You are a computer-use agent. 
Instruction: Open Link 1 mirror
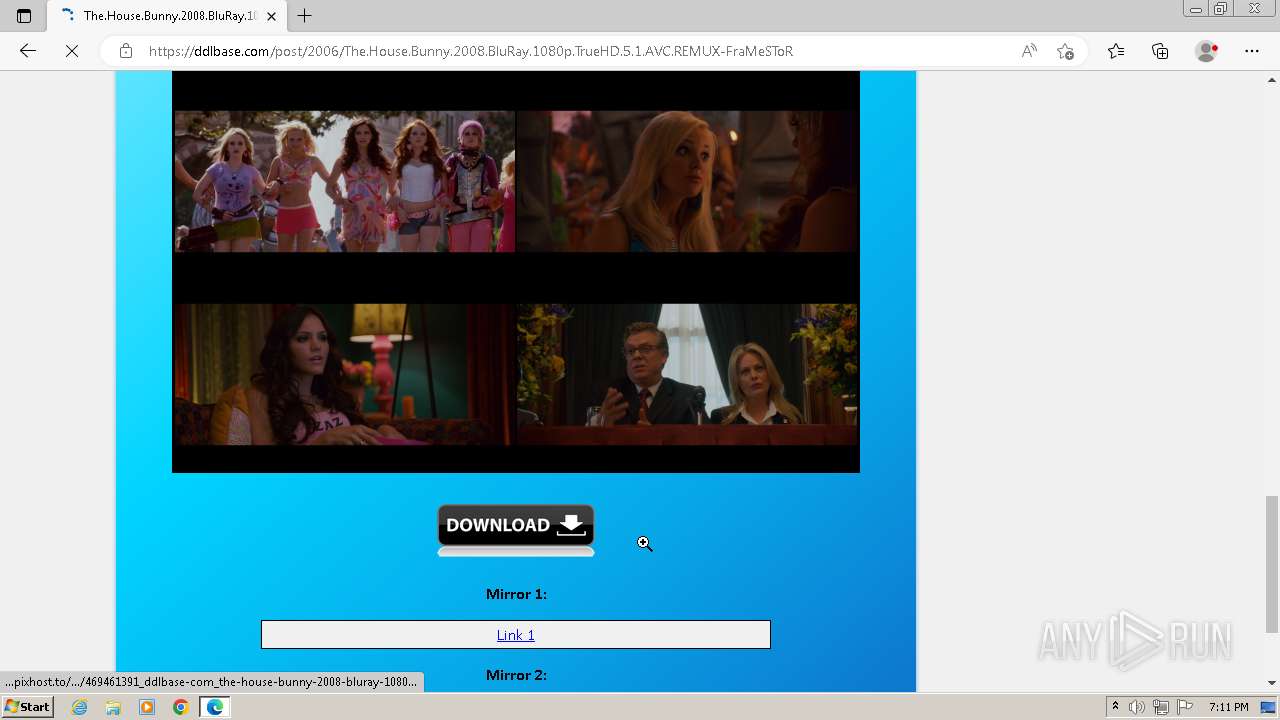[x=516, y=635]
